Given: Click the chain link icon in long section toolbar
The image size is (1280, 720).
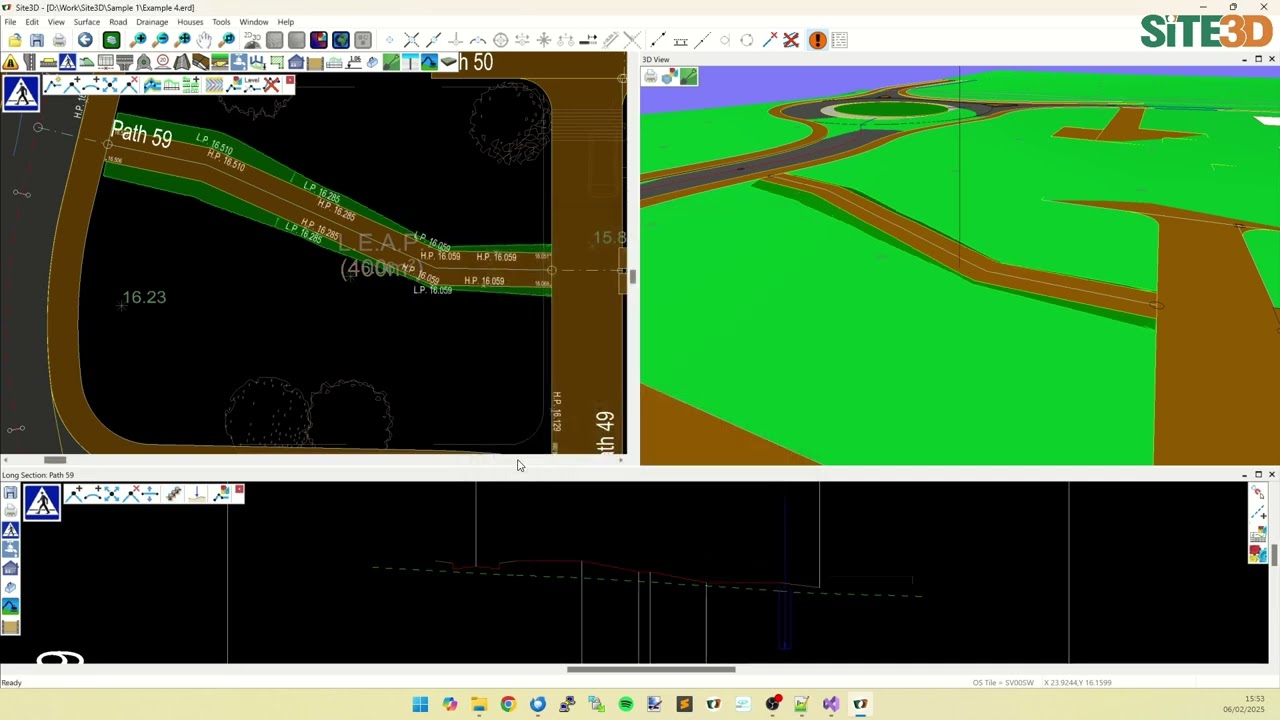Looking at the screenshot, I should 174,493.
